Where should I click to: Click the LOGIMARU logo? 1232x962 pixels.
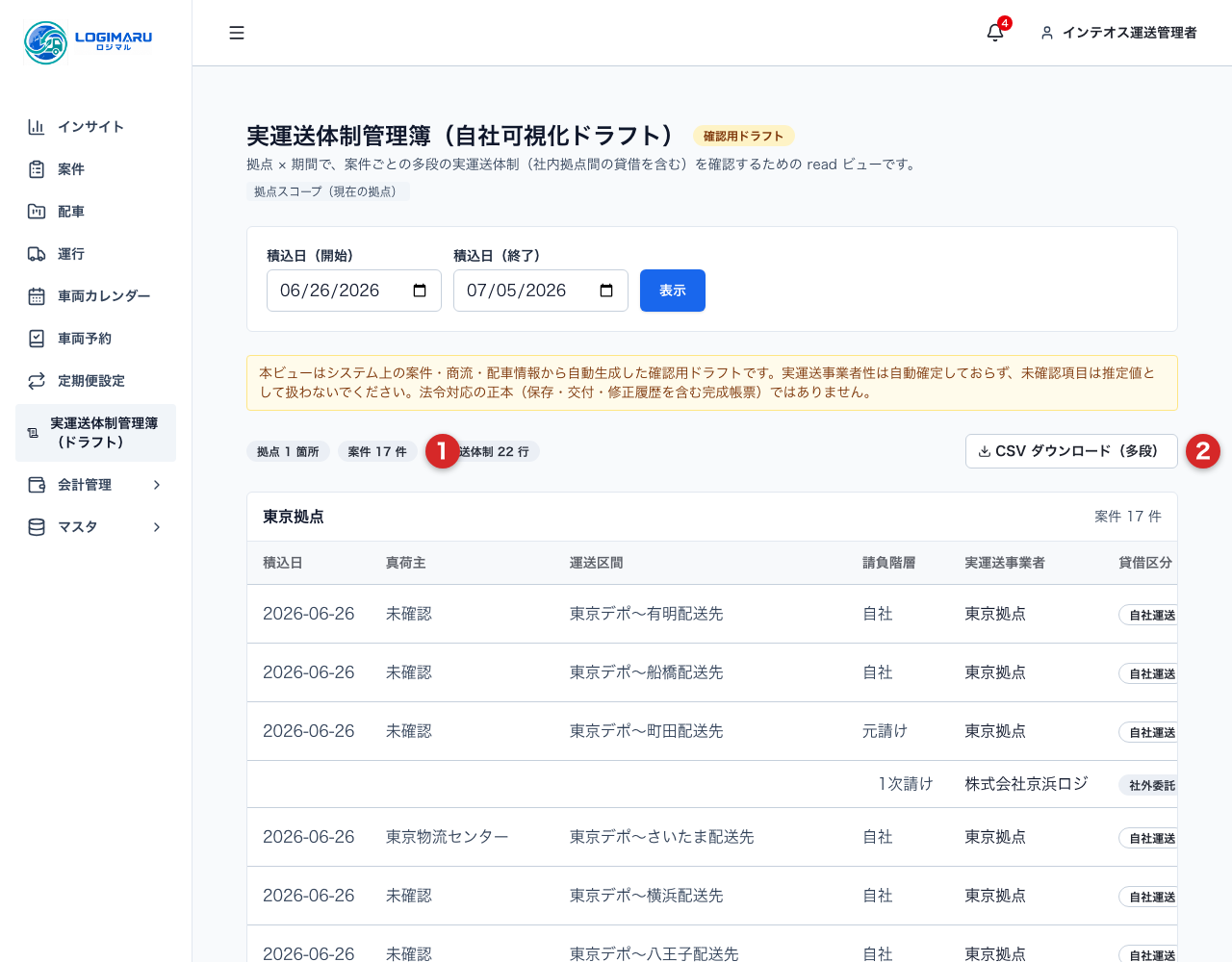(x=89, y=42)
